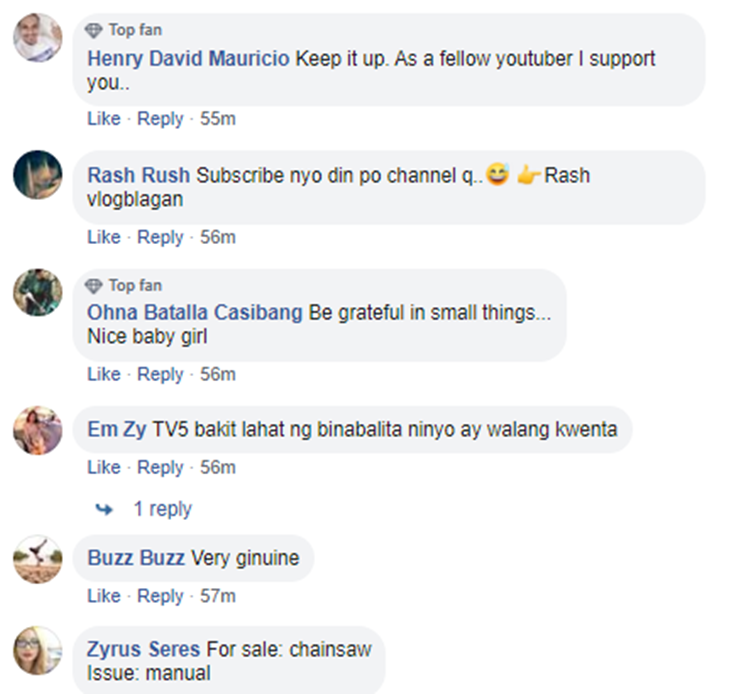750x694 pixels.
Task: Reply to Em Zy's TV5 comment
Action: point(160,467)
